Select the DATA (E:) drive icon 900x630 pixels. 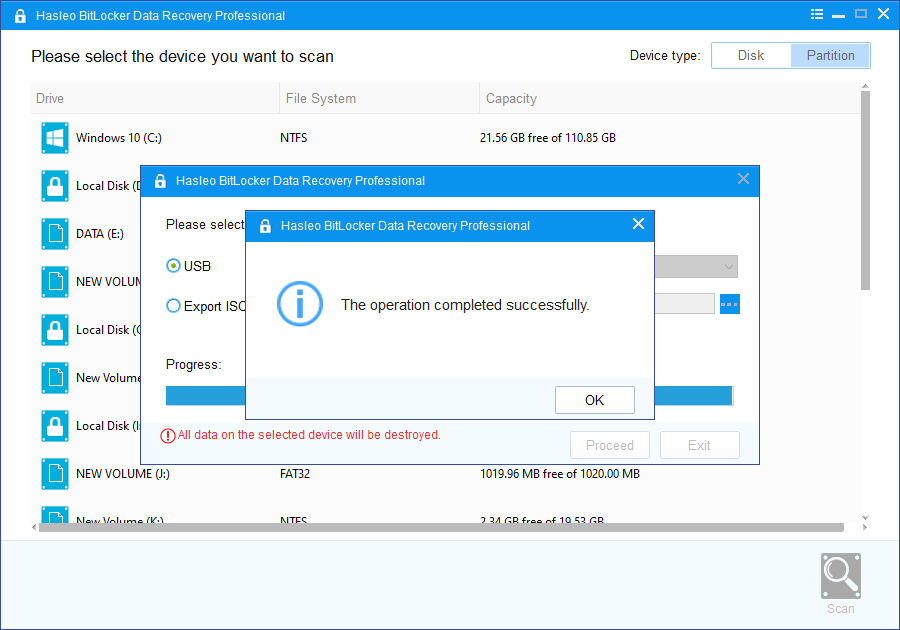pyautogui.click(x=55, y=234)
